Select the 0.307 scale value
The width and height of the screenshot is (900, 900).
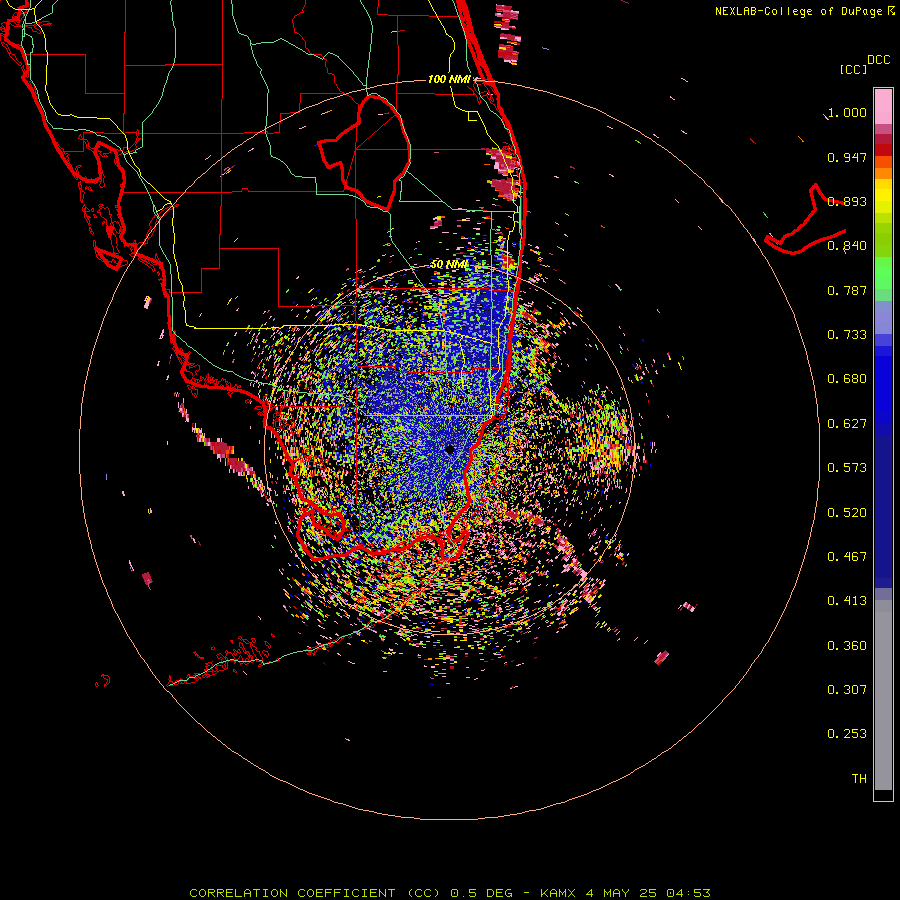tap(847, 690)
